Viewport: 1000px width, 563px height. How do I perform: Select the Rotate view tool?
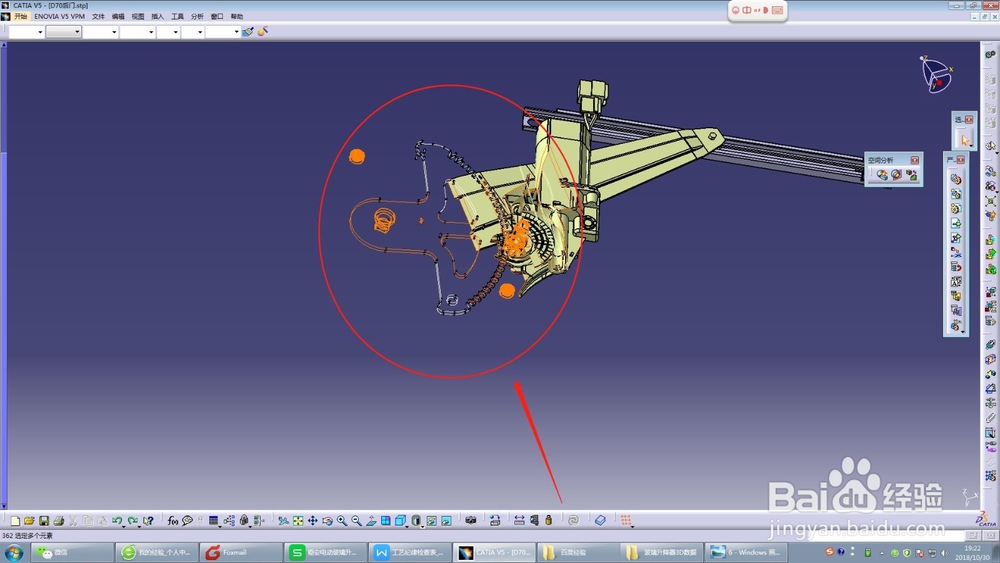tap(327, 521)
